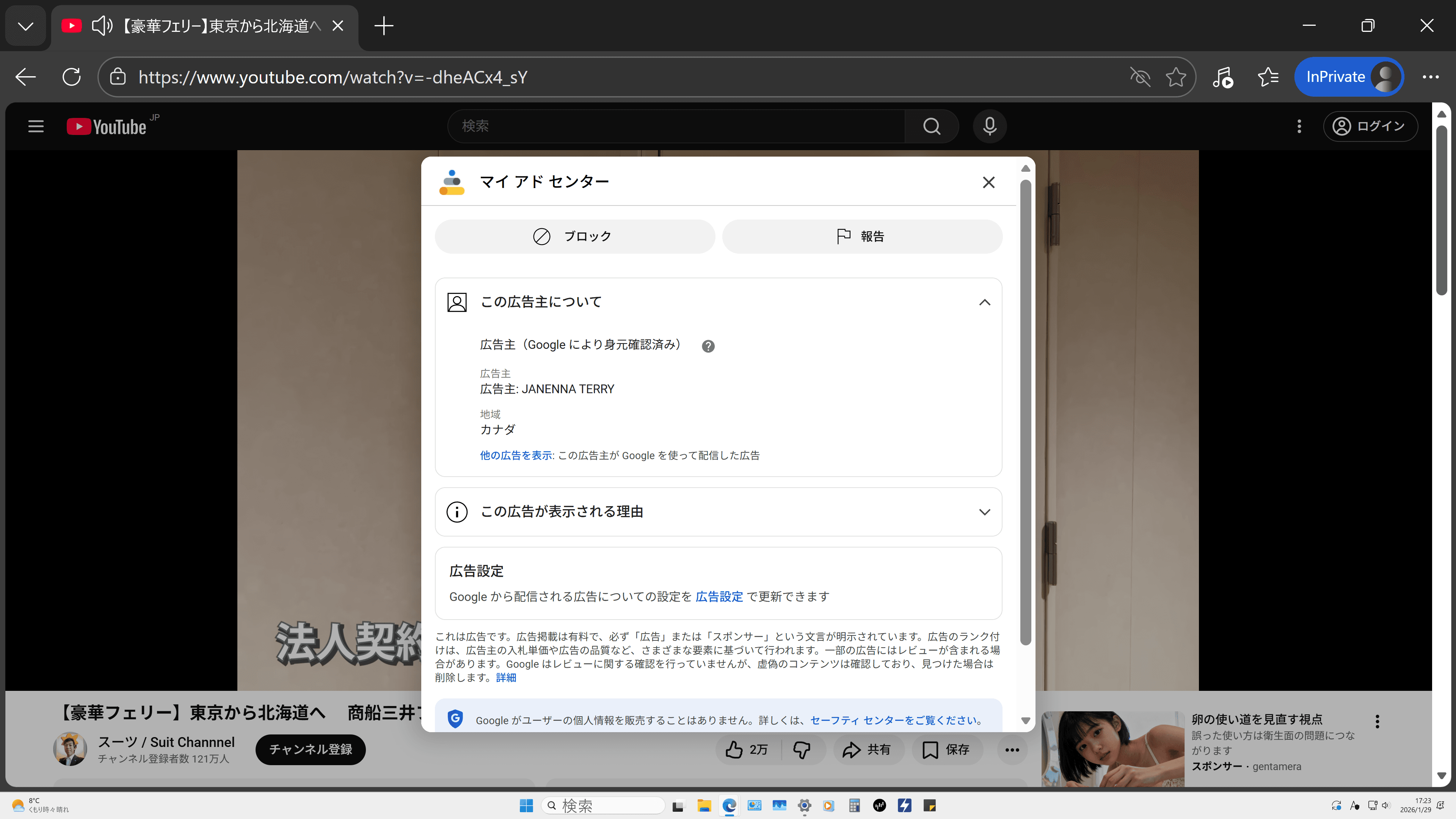This screenshot has height=819, width=1456.
Task: Start voice search with microphone icon
Action: tap(989, 126)
